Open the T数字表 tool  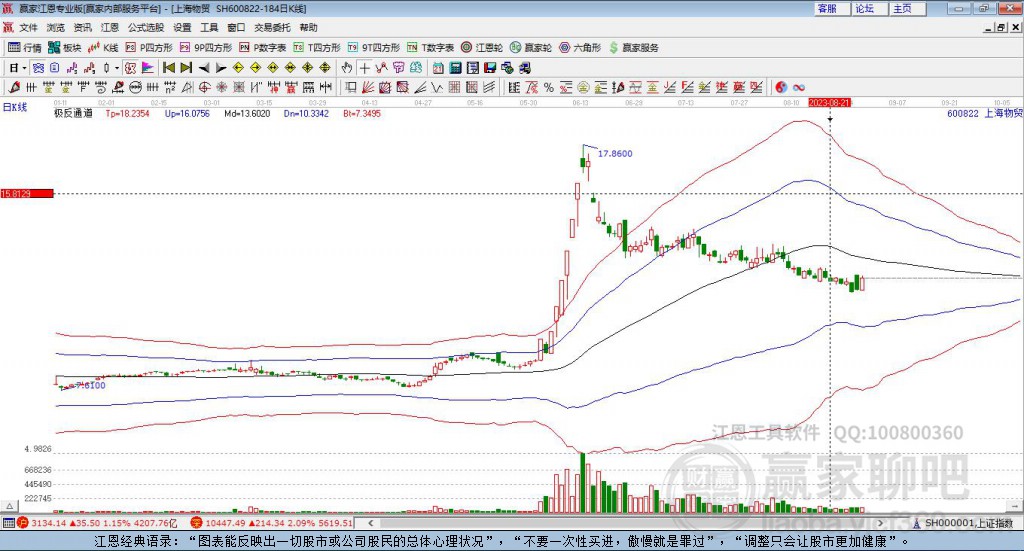coord(430,48)
